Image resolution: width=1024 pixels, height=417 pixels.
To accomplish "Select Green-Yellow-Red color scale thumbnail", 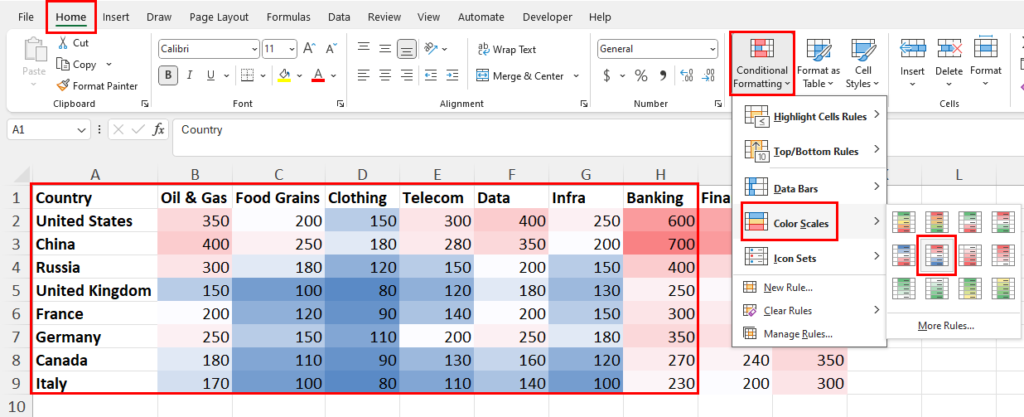I will [x=903, y=221].
